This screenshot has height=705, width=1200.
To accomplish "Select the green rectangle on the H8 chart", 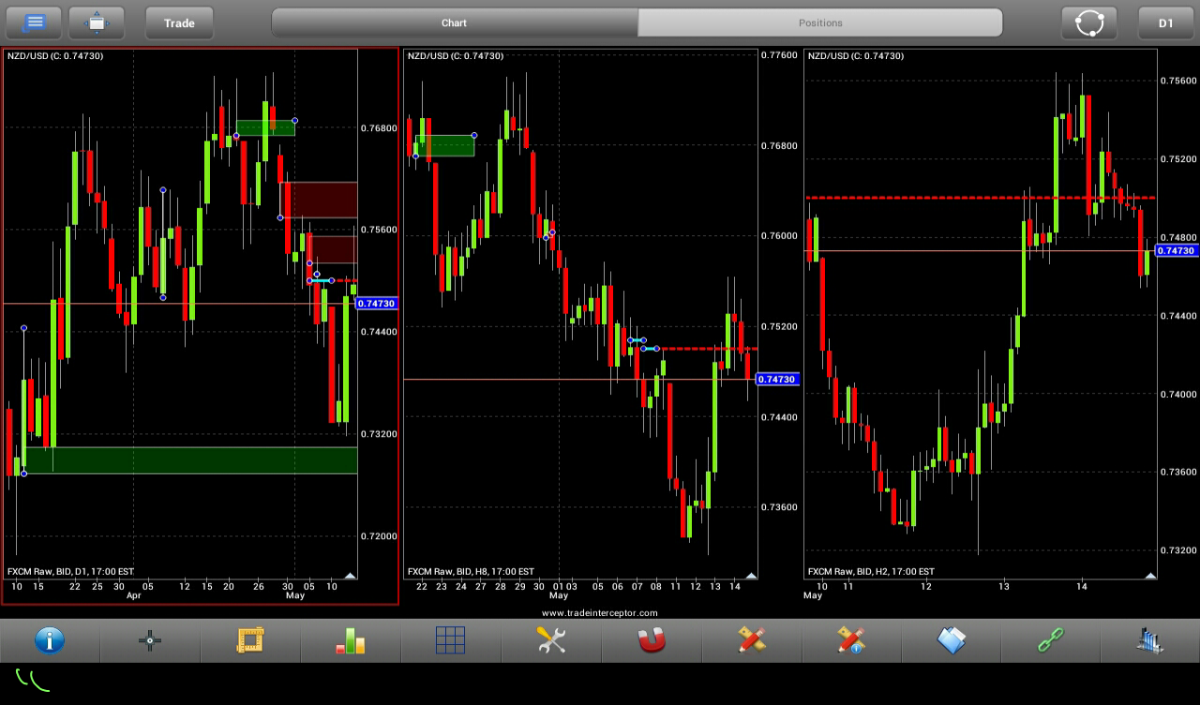I will pos(445,146).
